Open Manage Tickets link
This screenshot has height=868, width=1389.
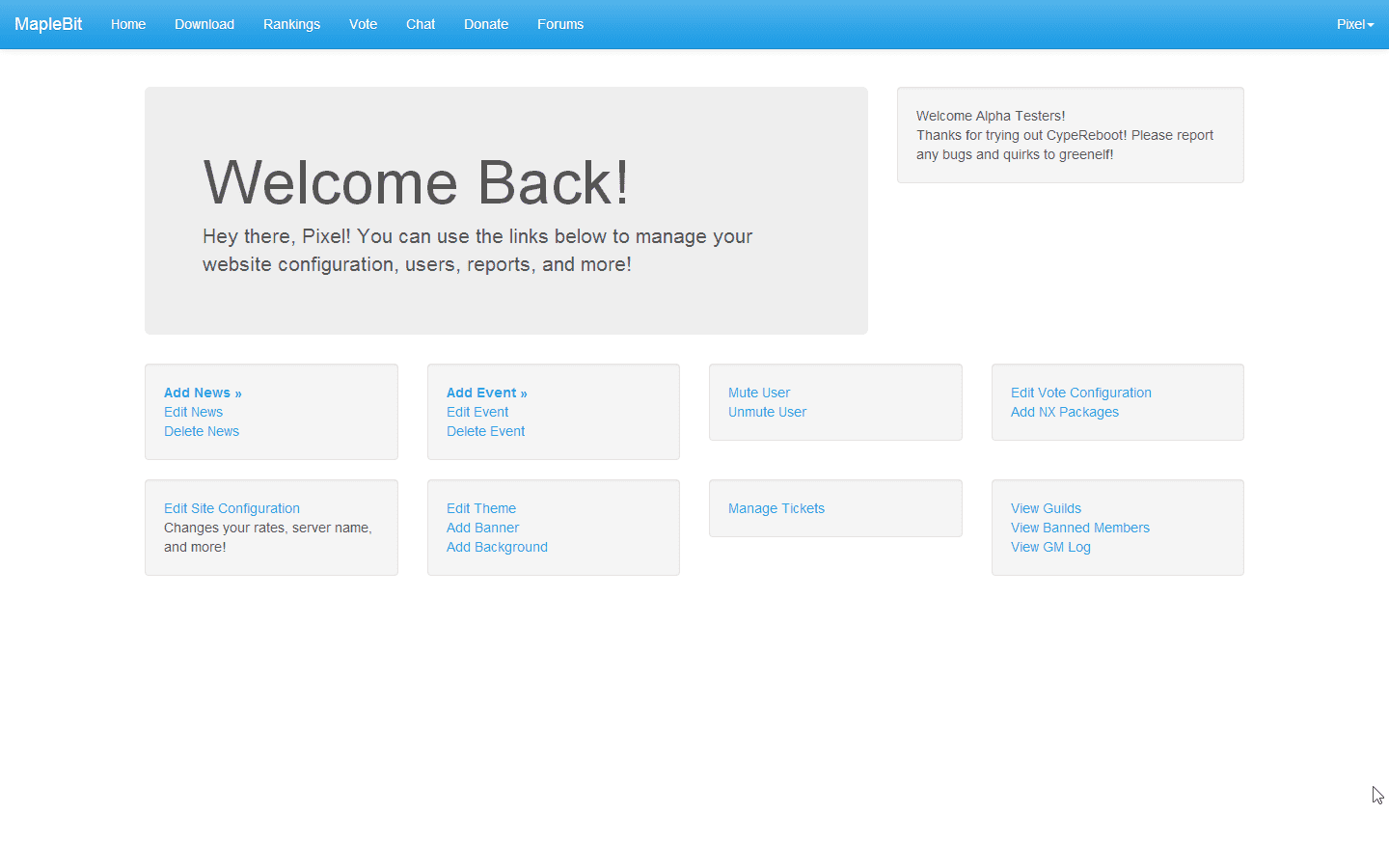point(776,508)
